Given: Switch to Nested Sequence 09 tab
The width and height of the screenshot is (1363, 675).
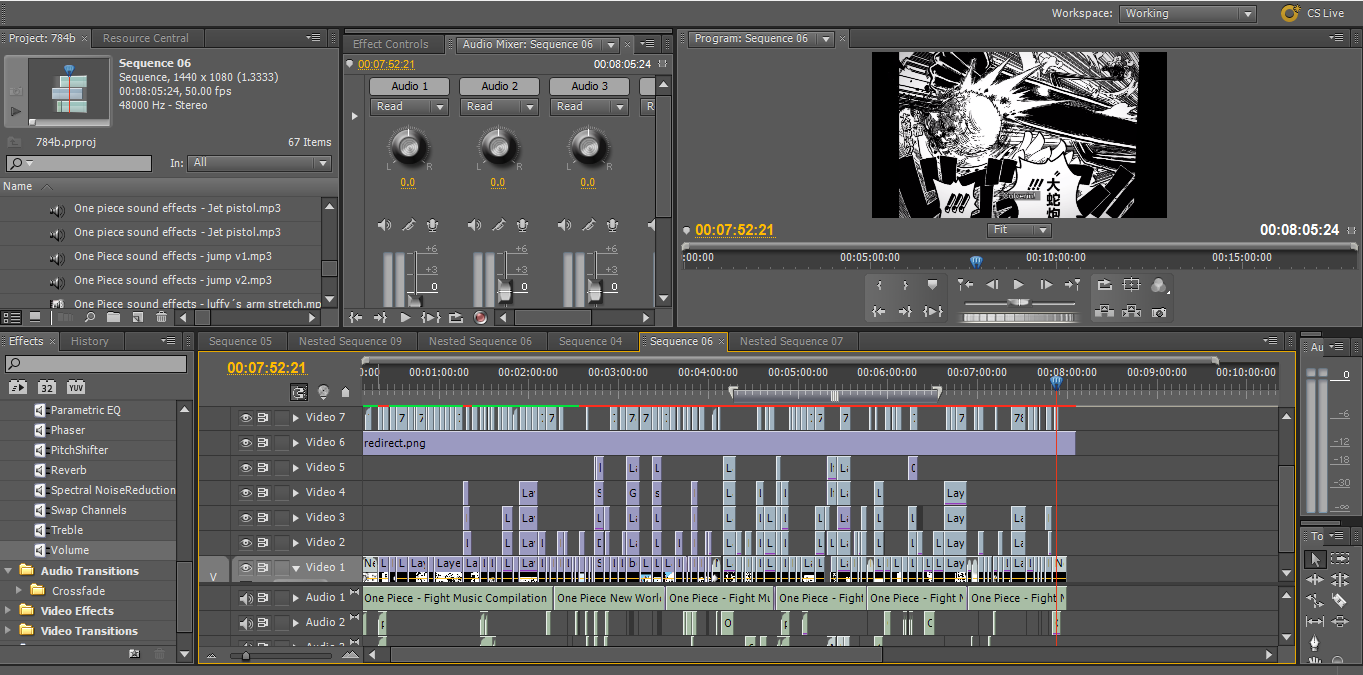Looking at the screenshot, I should 350,341.
